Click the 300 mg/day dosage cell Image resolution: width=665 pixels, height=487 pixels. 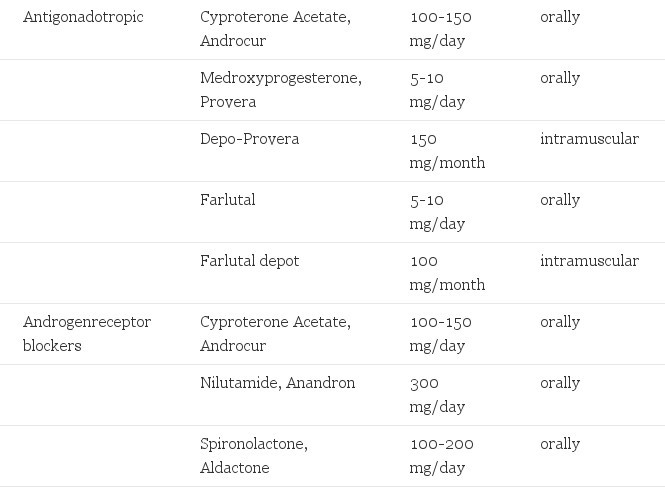pos(437,395)
